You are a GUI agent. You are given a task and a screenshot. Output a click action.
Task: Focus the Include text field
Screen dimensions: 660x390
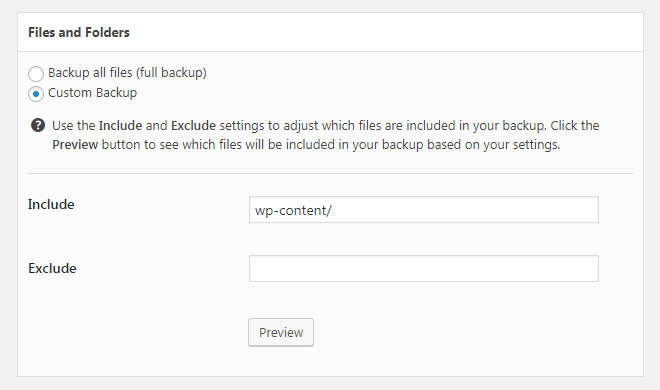coord(423,210)
